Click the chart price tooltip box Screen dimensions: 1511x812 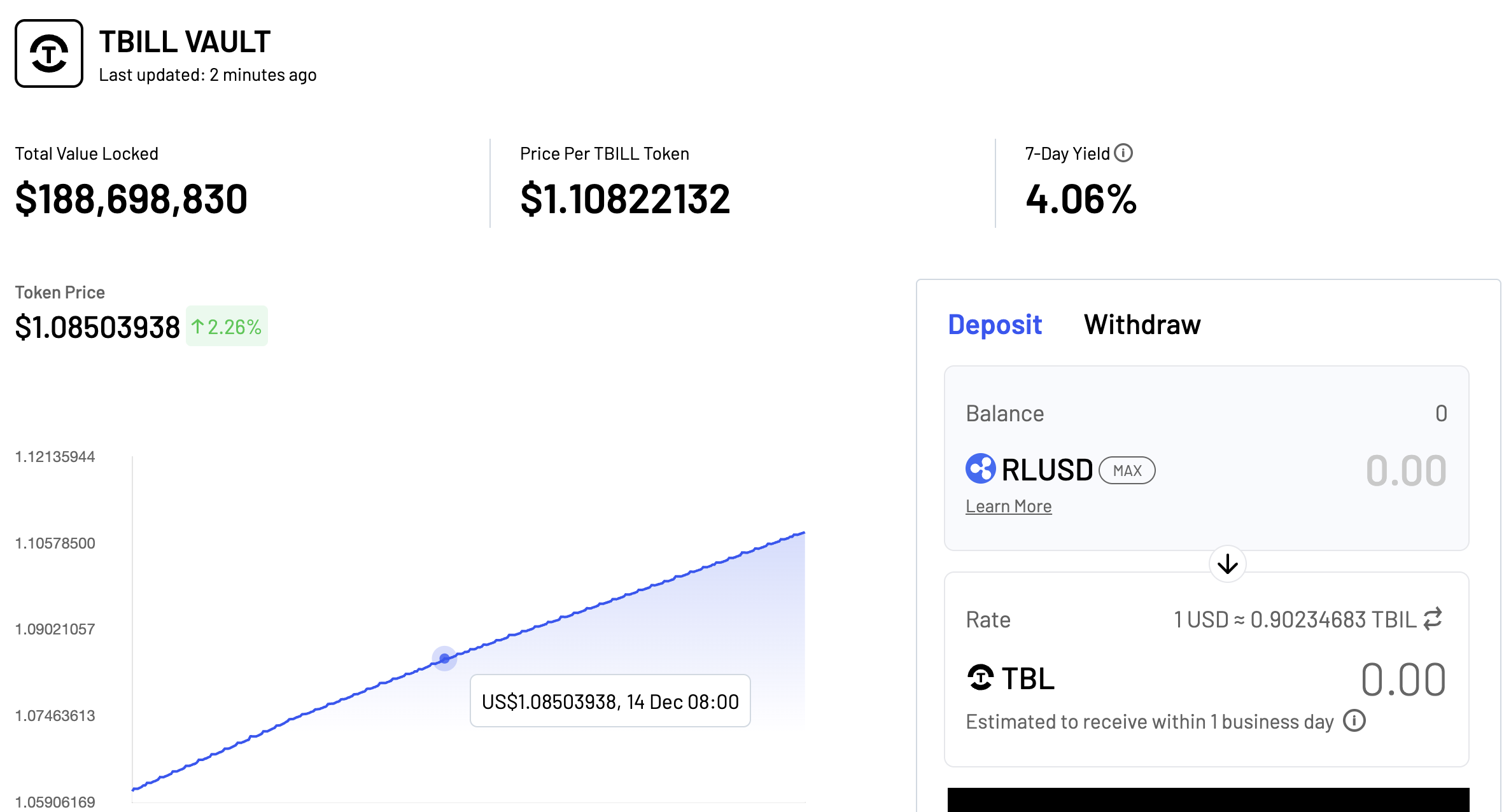610,701
